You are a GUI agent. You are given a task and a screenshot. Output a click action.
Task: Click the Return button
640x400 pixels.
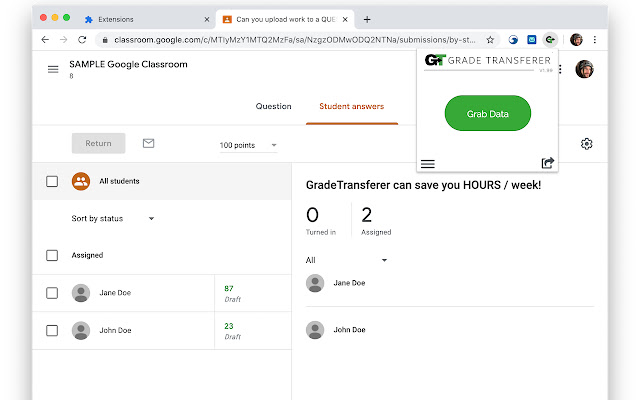pyautogui.click(x=98, y=144)
